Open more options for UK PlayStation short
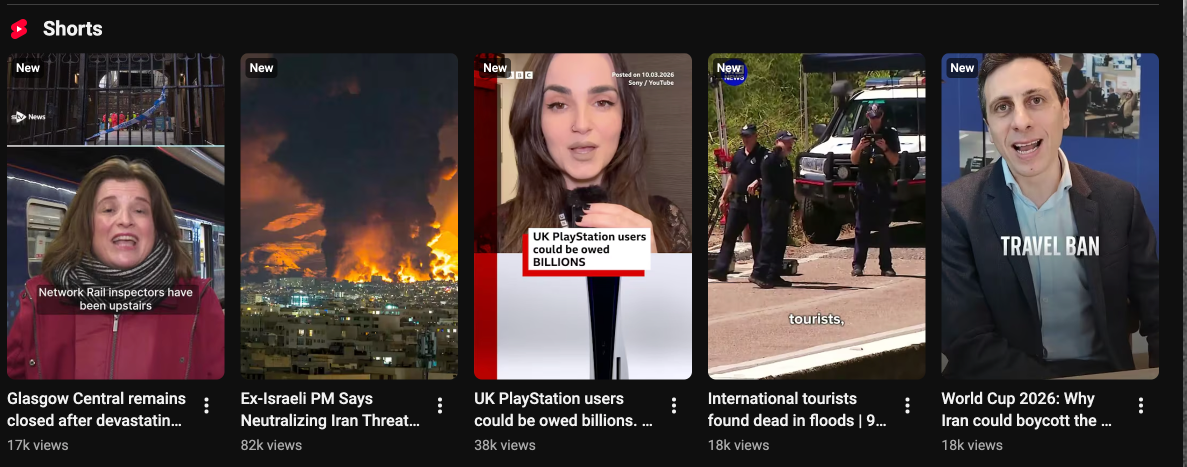The width and height of the screenshot is (1187, 467). pos(674,406)
